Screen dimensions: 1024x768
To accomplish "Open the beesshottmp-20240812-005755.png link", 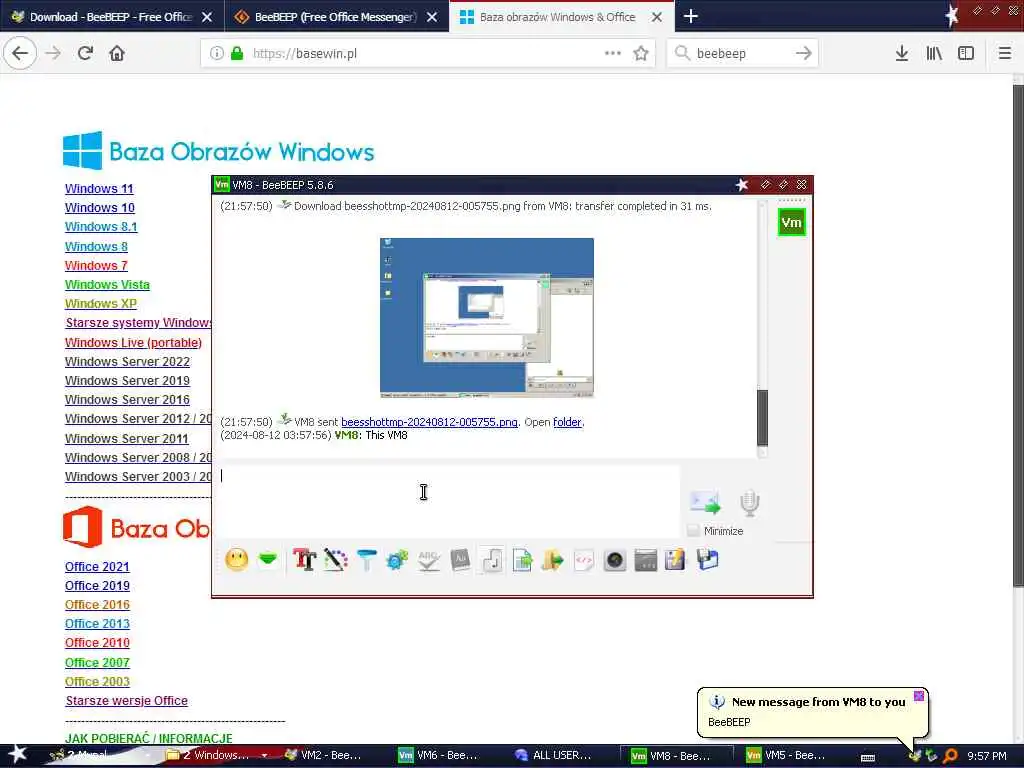I will tap(429, 422).
